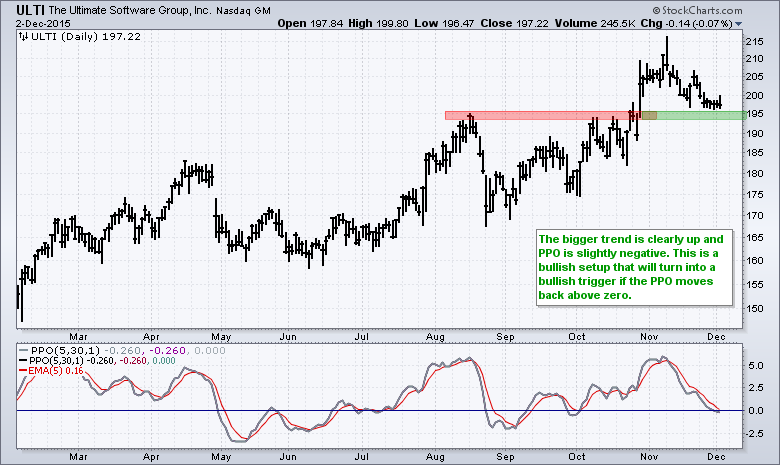Click the 2-Dec-2015 date label
The width and height of the screenshot is (780, 465).
coord(35,22)
